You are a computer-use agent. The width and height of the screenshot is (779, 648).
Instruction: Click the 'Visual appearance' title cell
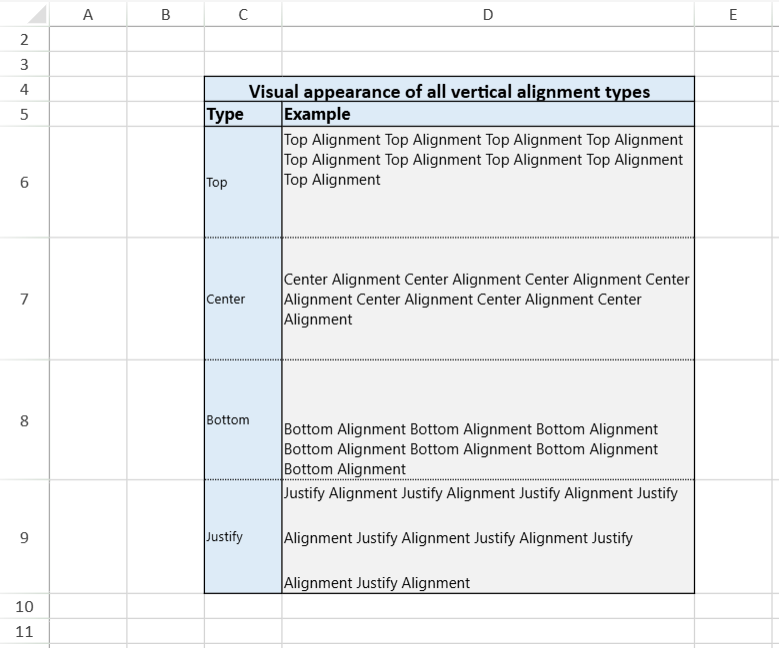point(449,91)
